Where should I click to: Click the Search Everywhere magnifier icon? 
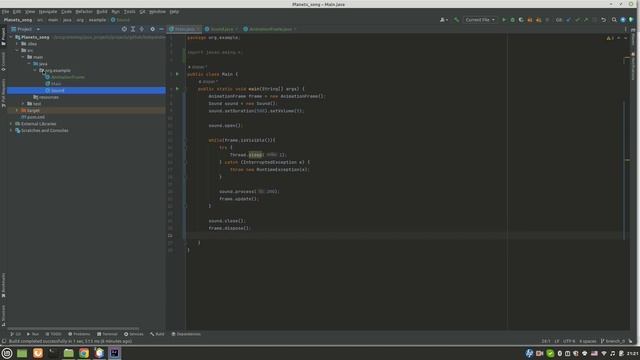pyautogui.click(x=614, y=20)
